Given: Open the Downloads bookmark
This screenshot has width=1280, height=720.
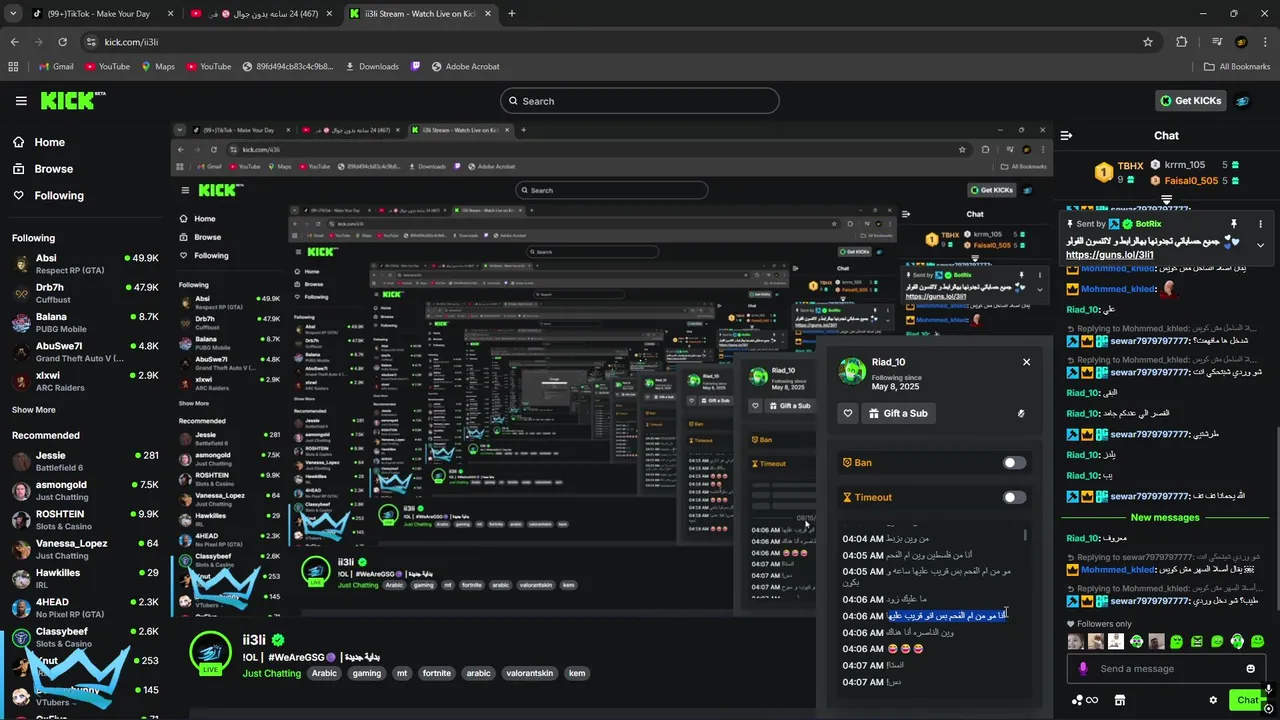Looking at the screenshot, I should coord(372,67).
